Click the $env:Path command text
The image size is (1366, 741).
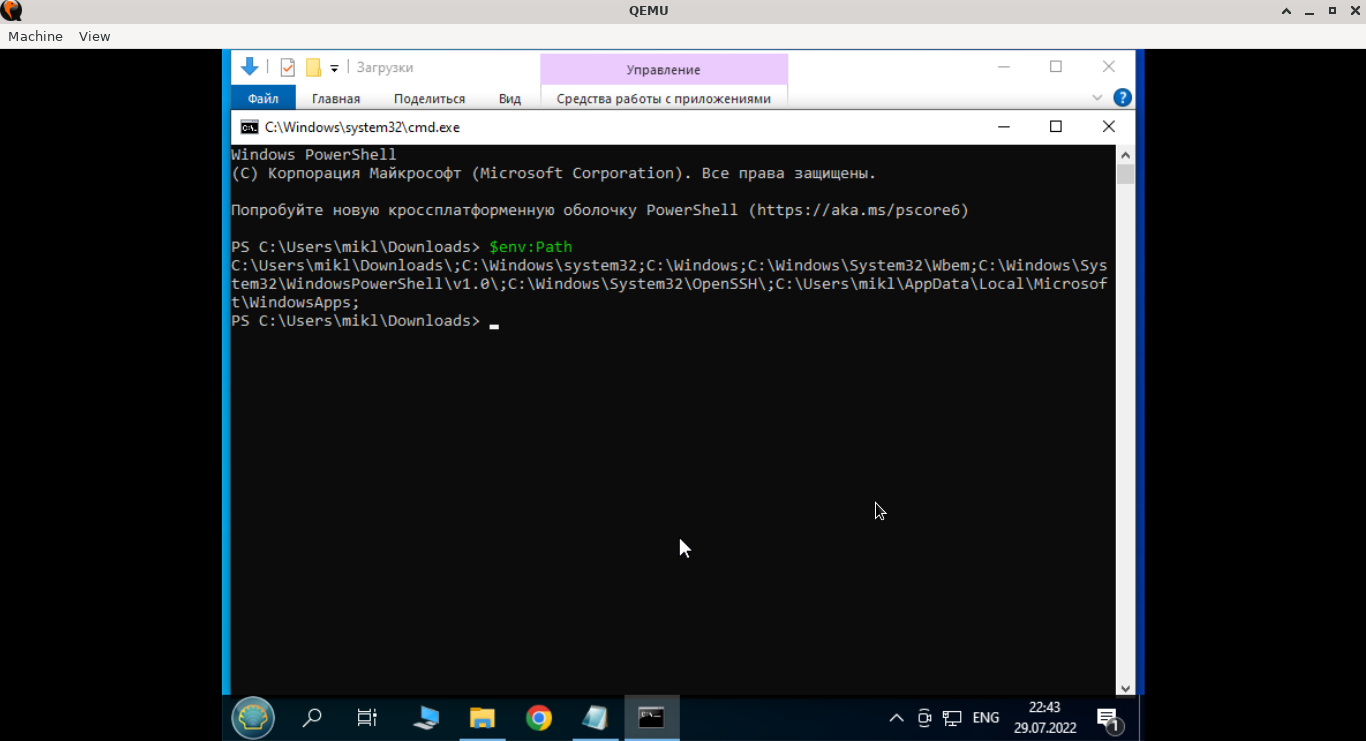[x=530, y=246]
